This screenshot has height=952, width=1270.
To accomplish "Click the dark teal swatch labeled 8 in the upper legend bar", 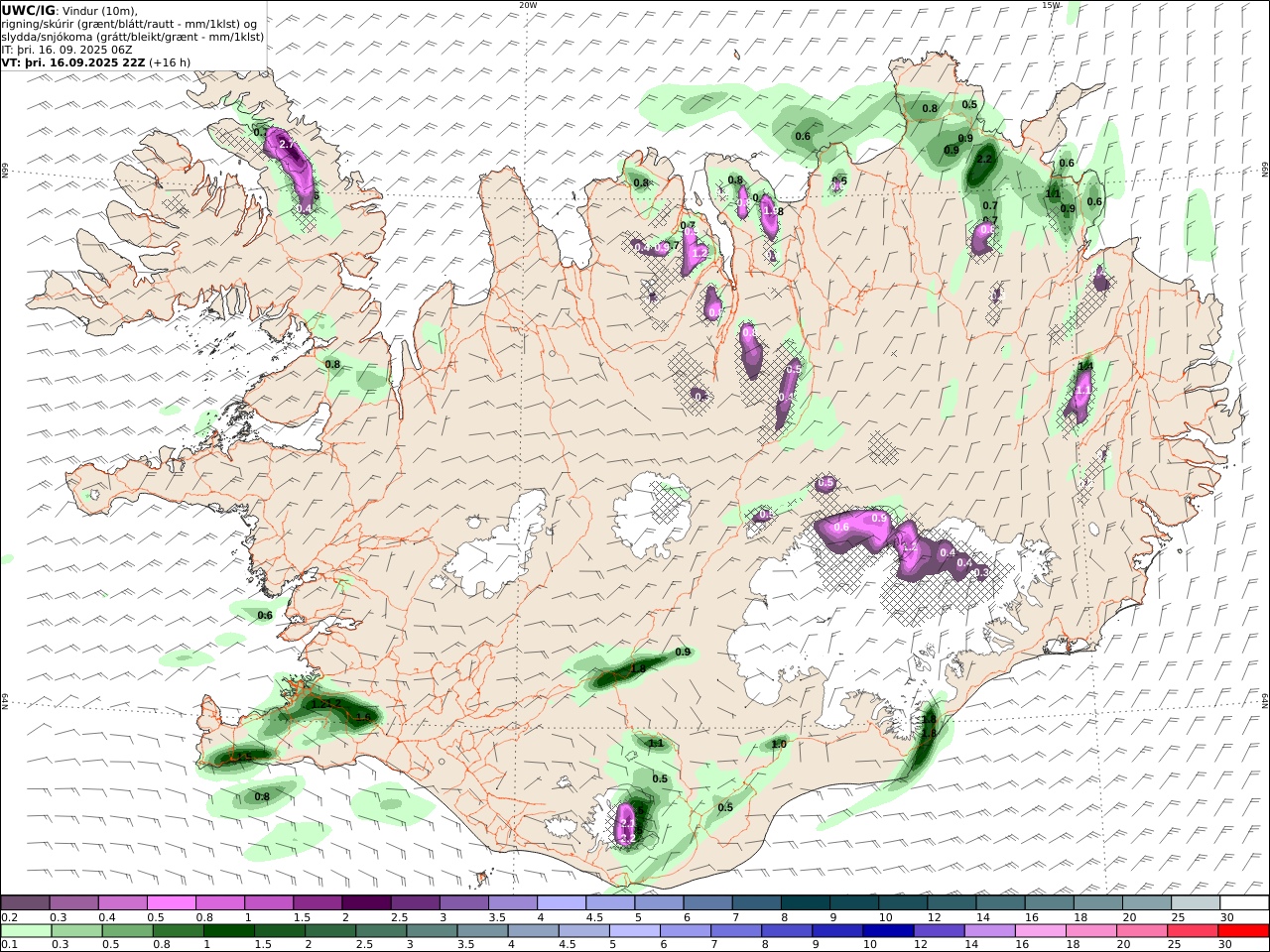I will pyautogui.click(x=804, y=902).
